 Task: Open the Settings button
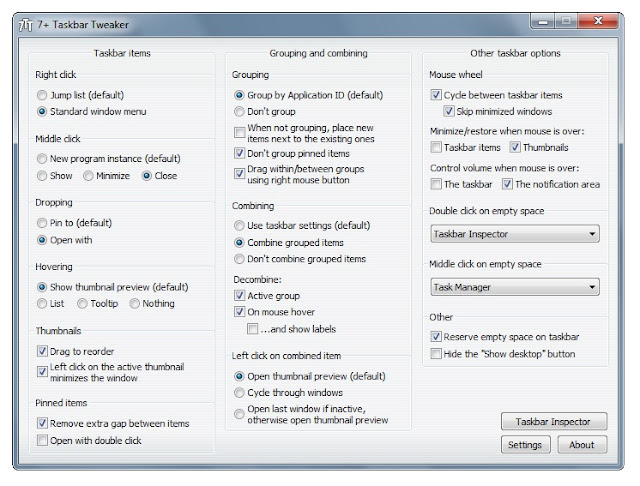tap(525, 445)
